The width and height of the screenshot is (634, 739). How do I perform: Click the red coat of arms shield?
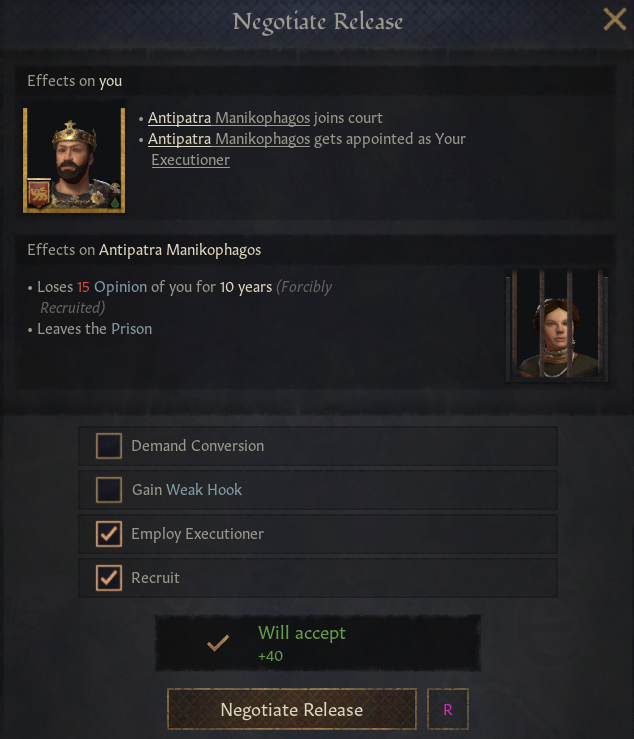tap(39, 193)
